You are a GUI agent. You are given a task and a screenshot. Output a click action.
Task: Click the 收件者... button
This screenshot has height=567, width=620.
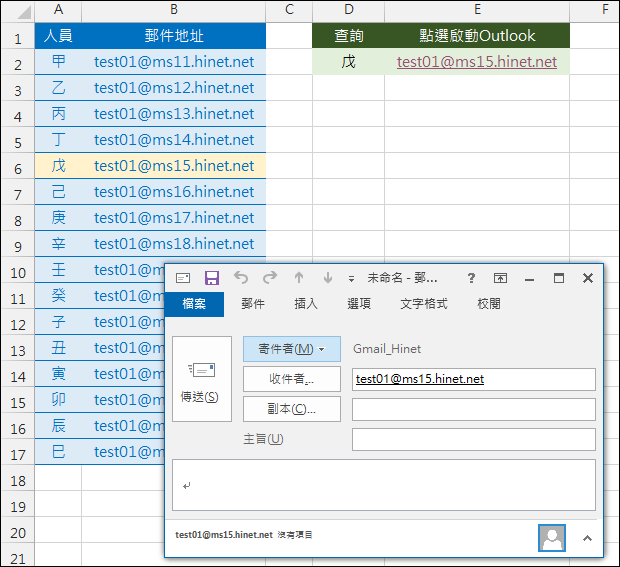tap(292, 379)
